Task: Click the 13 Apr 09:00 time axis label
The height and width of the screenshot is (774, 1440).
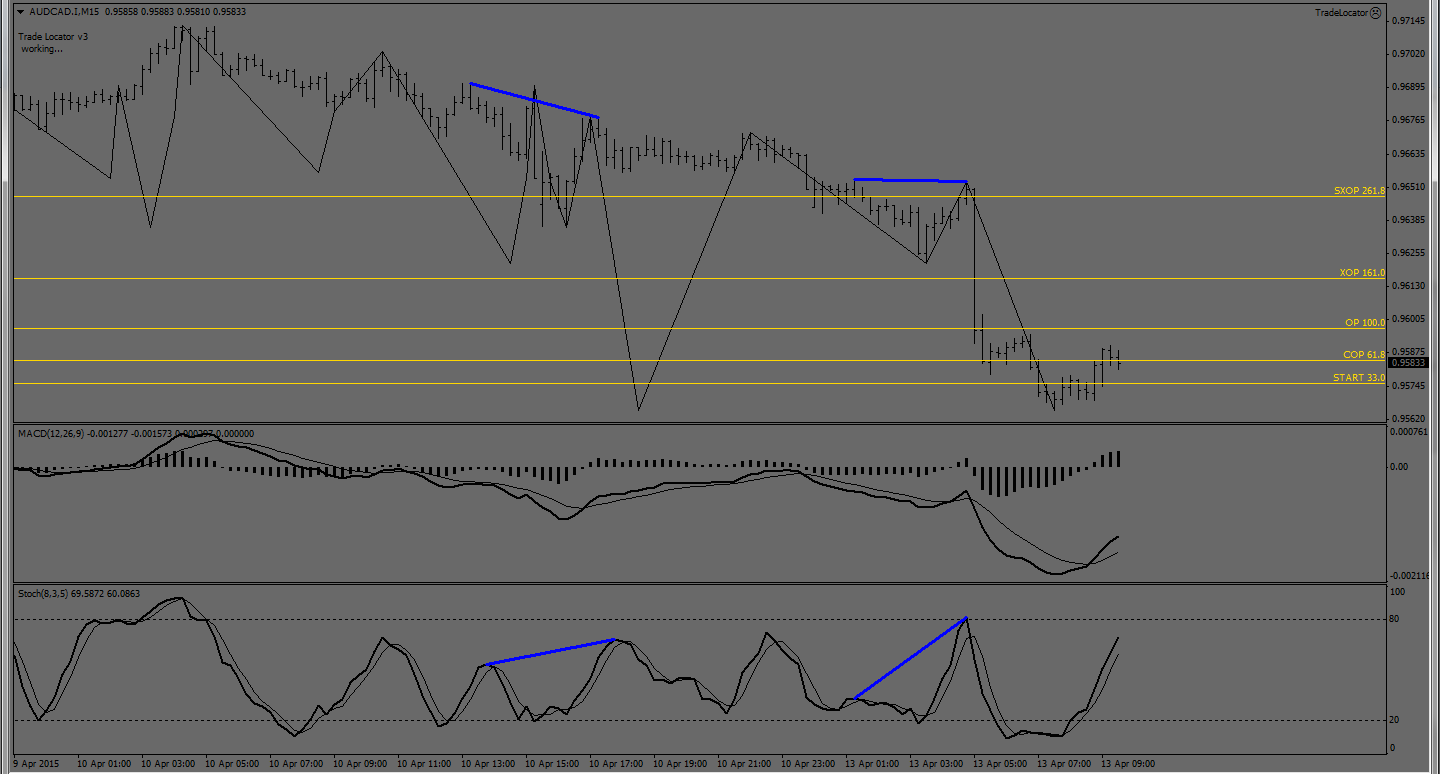Action: click(1127, 763)
